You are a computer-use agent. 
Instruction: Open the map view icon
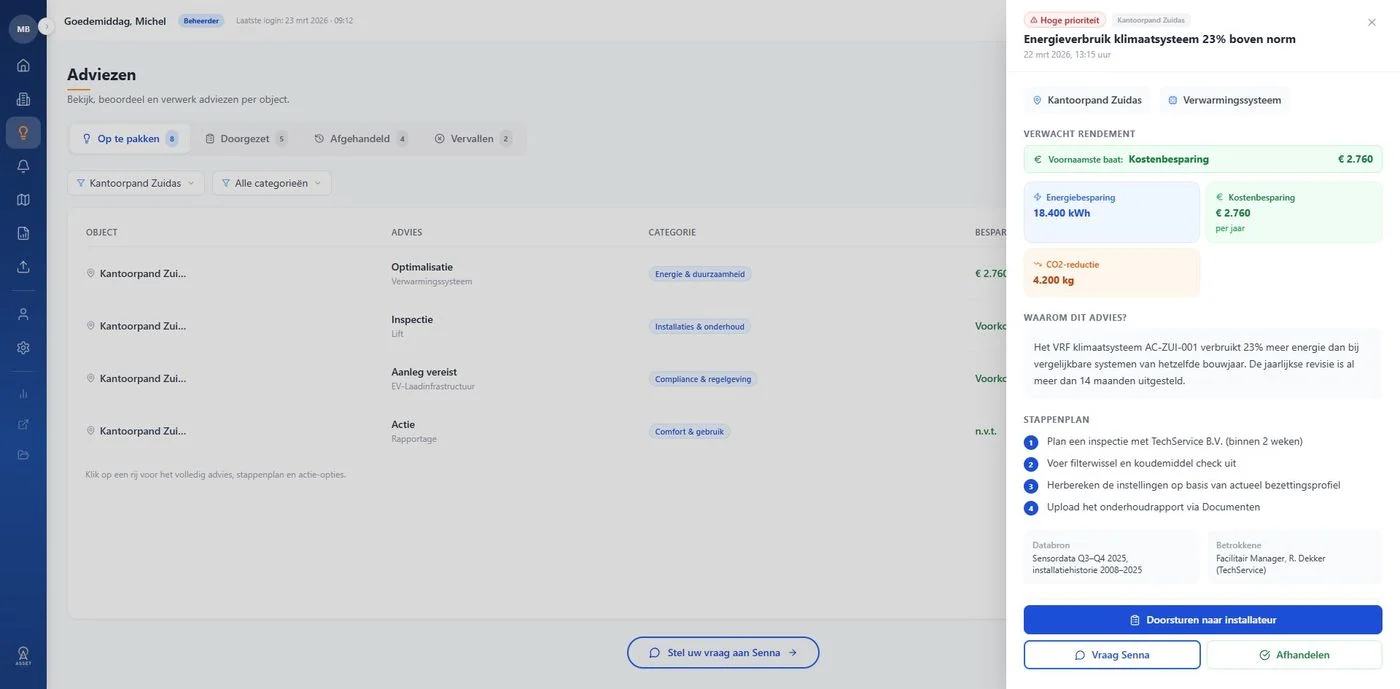(x=23, y=200)
